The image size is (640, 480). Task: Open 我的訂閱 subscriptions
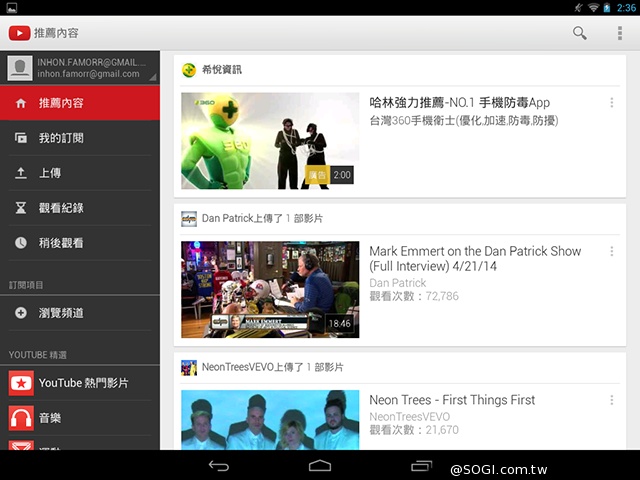(x=61, y=138)
